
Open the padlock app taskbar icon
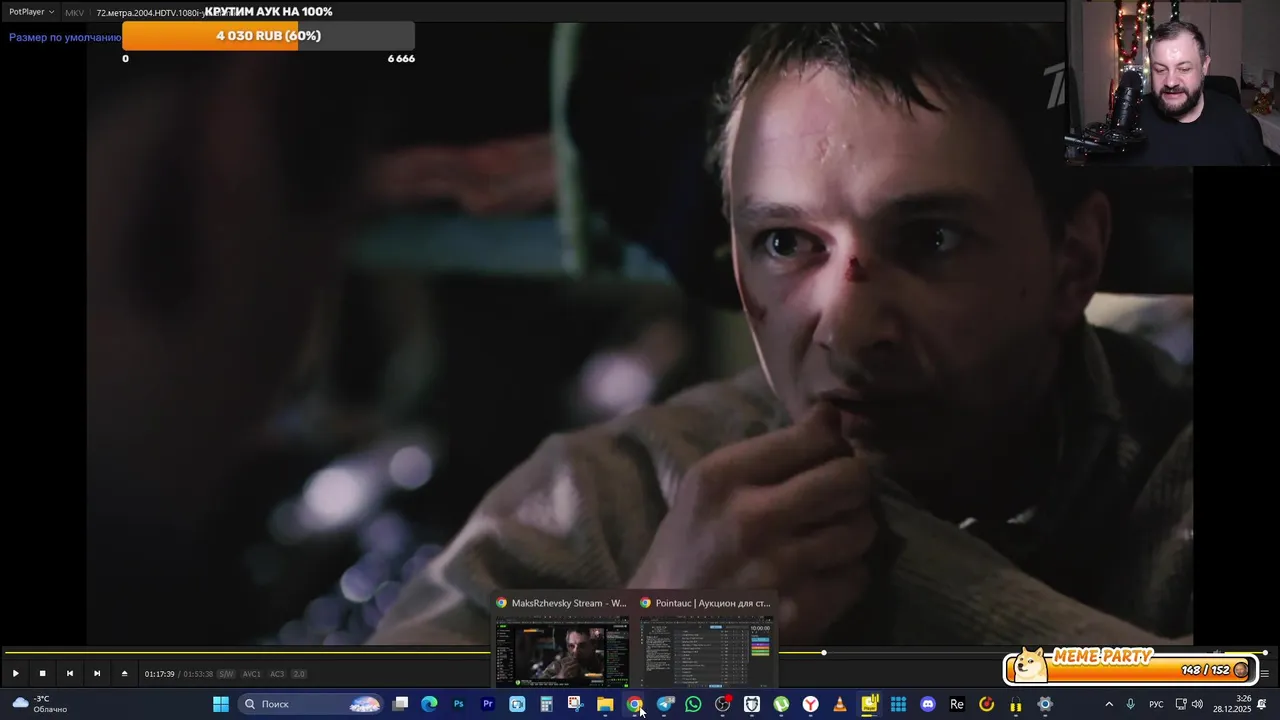pos(1015,704)
